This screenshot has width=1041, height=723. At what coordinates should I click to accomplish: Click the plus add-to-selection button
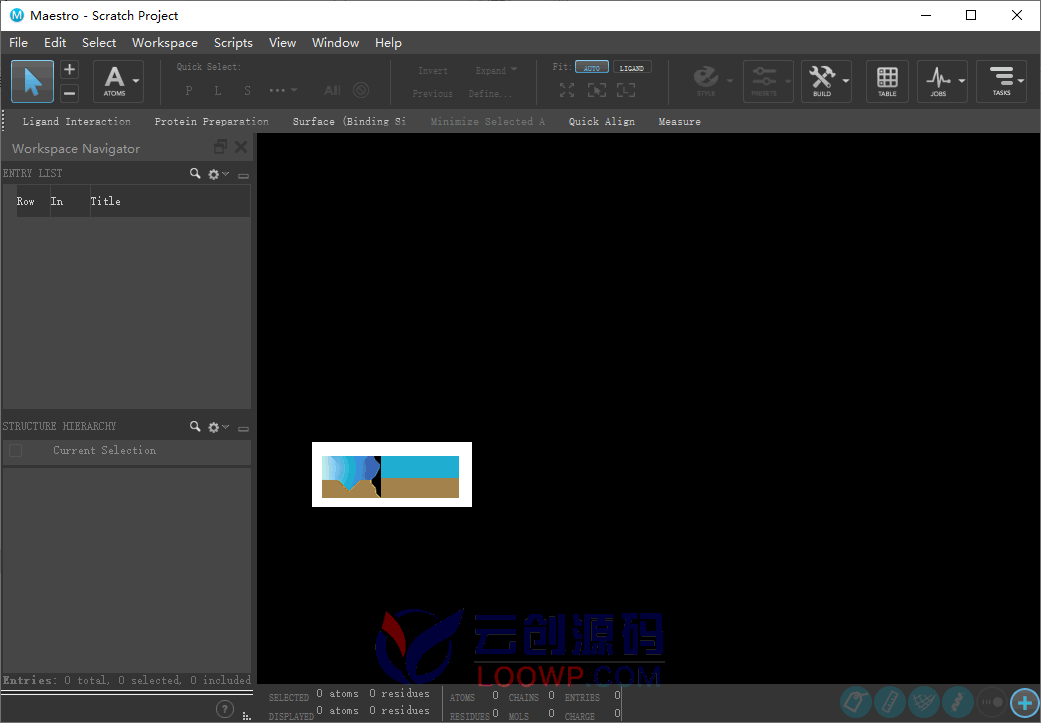tap(69, 70)
